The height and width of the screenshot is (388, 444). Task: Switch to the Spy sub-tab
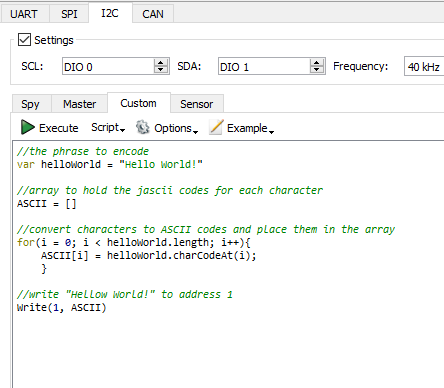pos(31,104)
